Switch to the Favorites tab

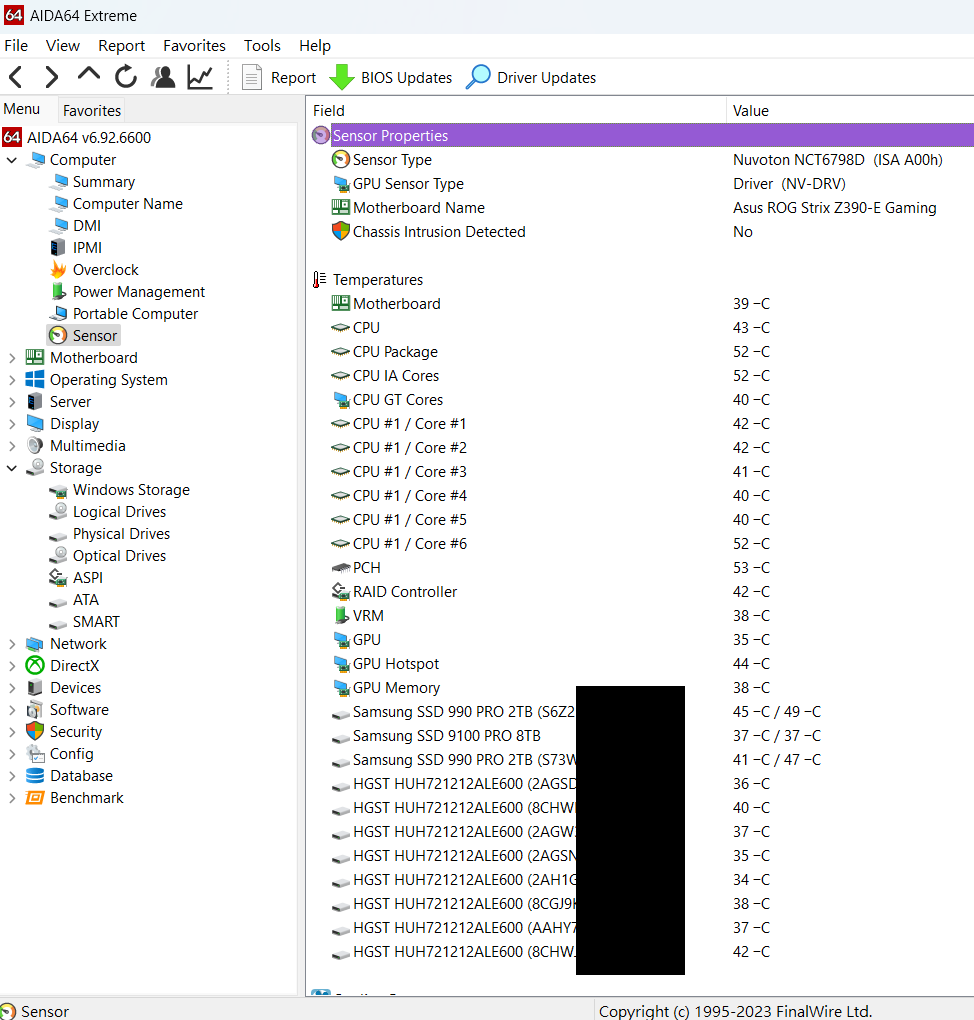tap(91, 110)
